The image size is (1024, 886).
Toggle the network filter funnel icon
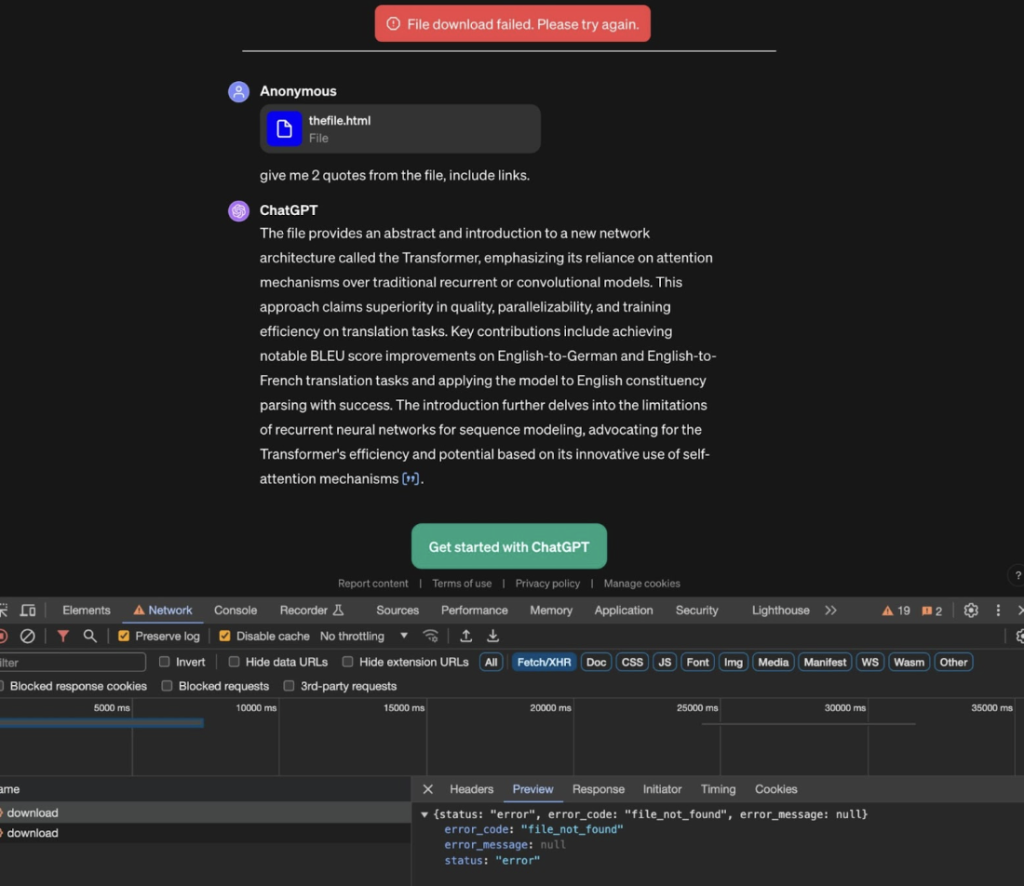pyautogui.click(x=63, y=636)
